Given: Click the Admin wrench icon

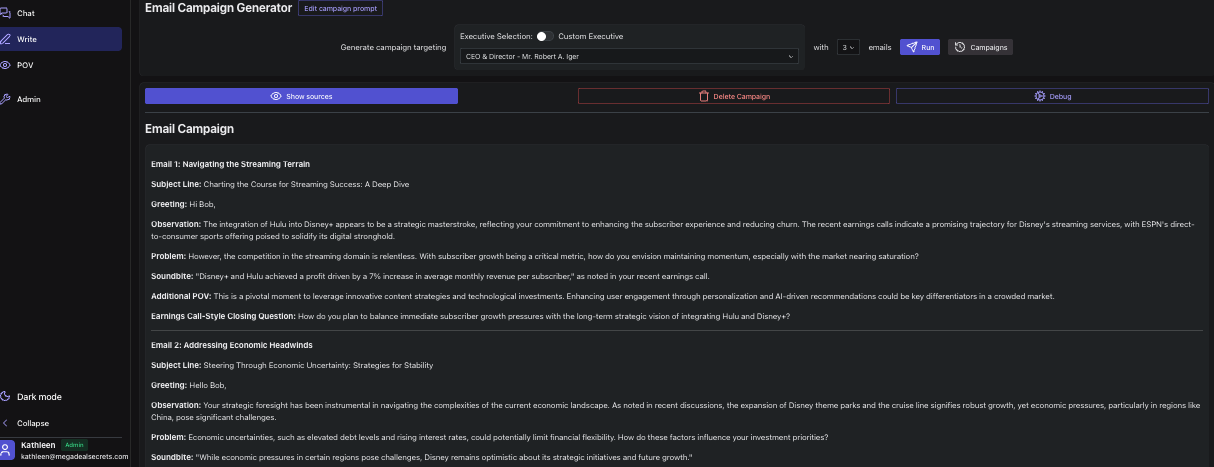Looking at the screenshot, I should tap(6, 99).
